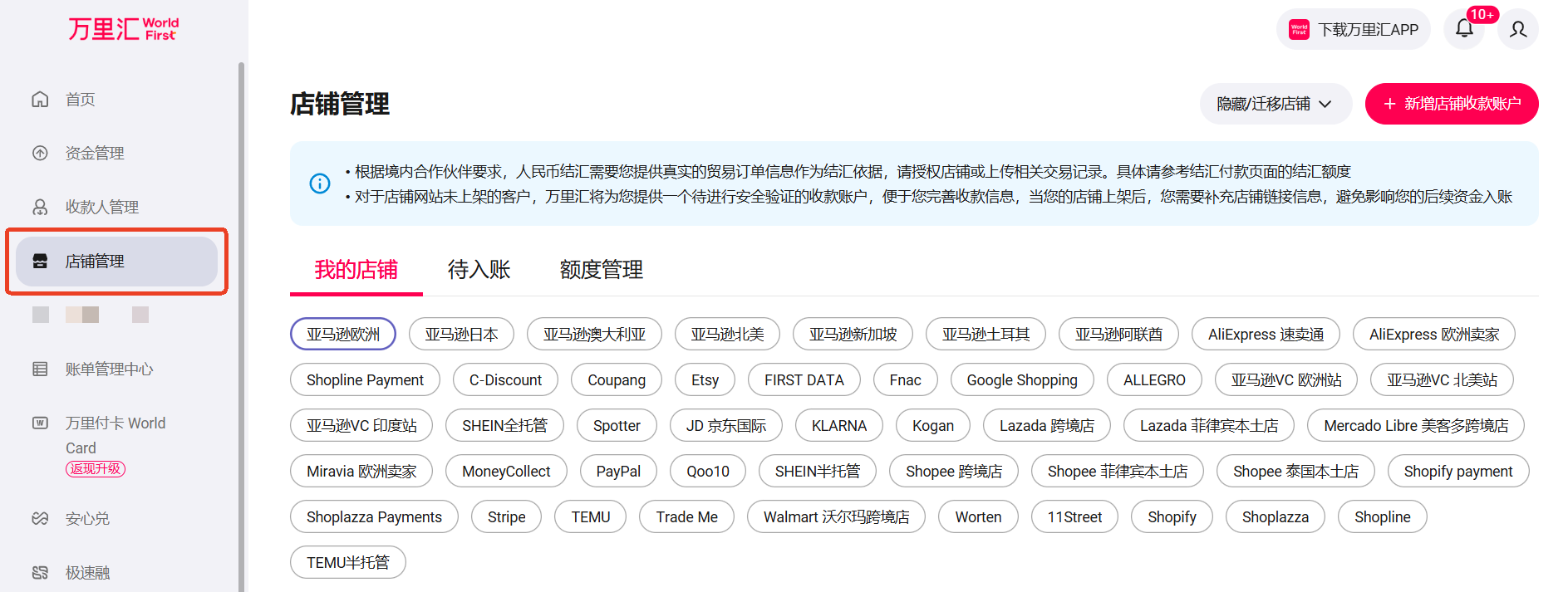Viewport: 1568px width, 592px height.
Task: Select the ALLEGRO chip
Action: click(x=1154, y=379)
